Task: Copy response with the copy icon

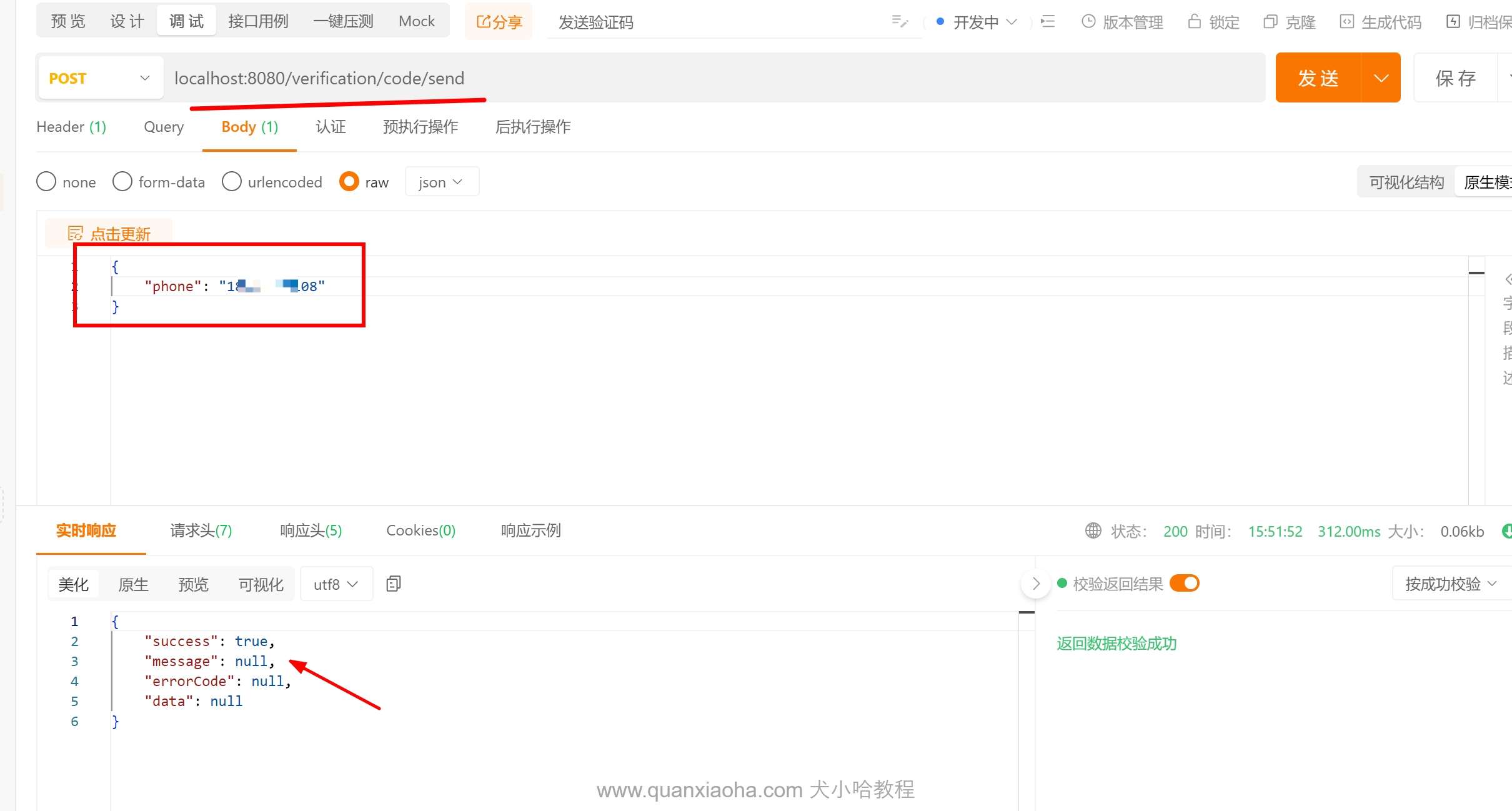Action: click(x=394, y=584)
